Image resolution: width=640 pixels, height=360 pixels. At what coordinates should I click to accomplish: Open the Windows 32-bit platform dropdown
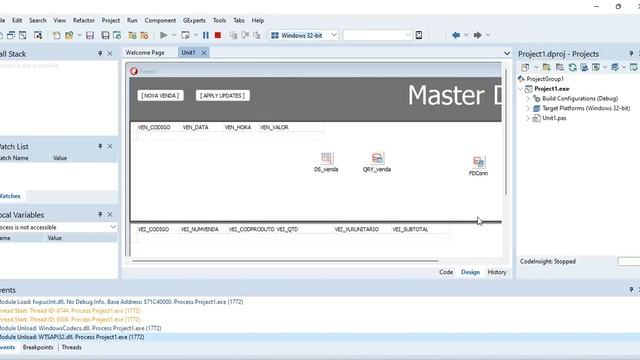[333, 36]
